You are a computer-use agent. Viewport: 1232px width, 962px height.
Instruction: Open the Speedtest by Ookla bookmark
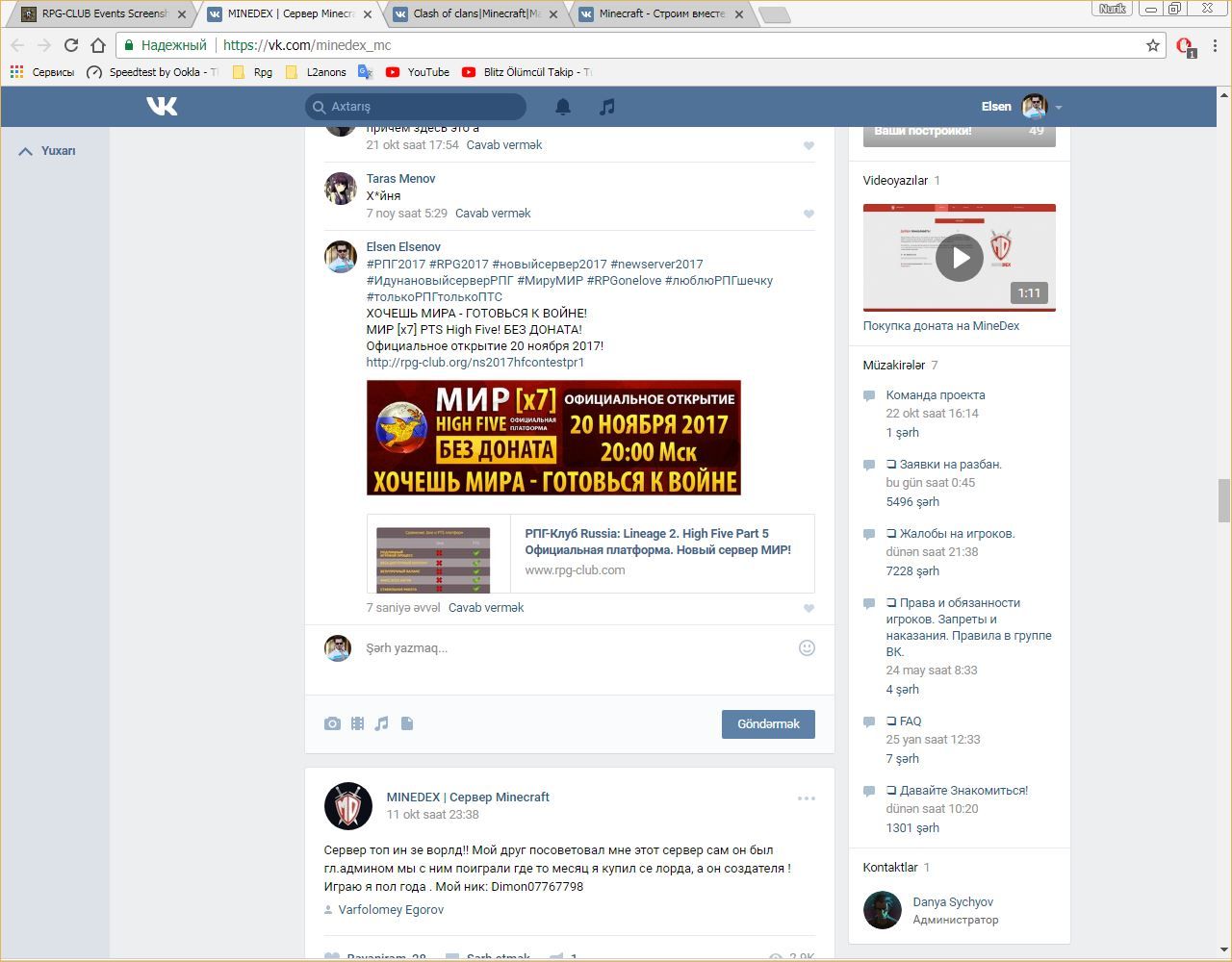point(153,72)
